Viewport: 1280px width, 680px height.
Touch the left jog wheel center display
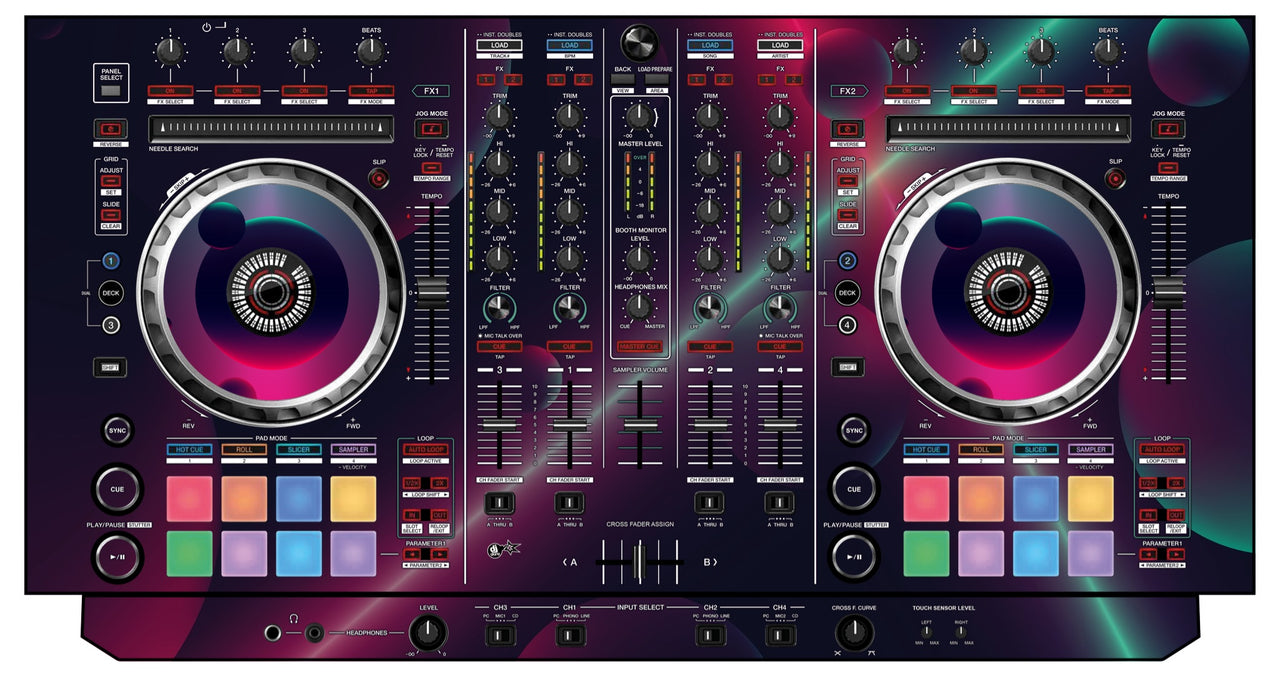270,292
